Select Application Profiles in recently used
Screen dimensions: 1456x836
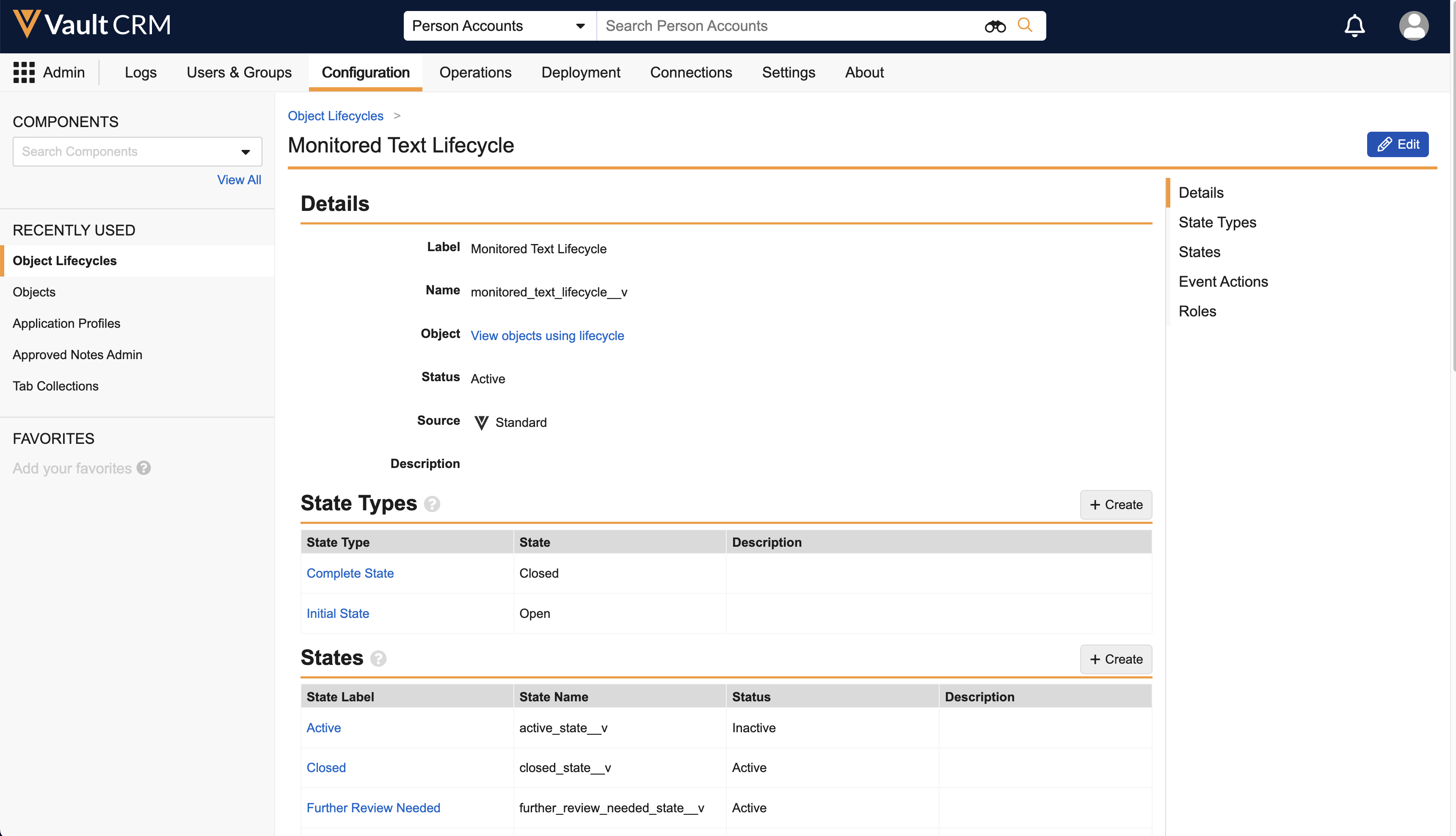(x=66, y=323)
